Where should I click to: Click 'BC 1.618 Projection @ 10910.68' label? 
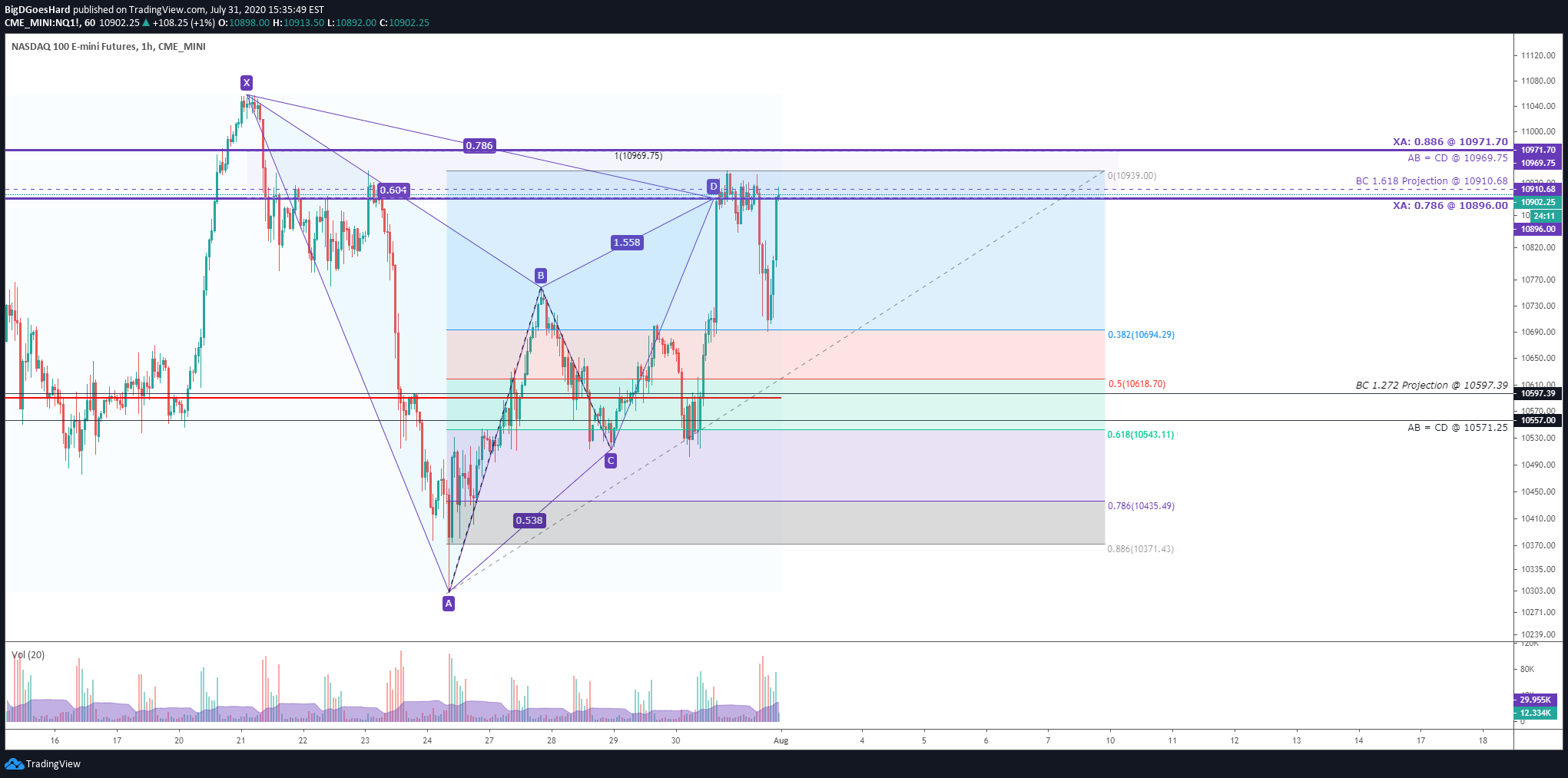coord(1431,181)
